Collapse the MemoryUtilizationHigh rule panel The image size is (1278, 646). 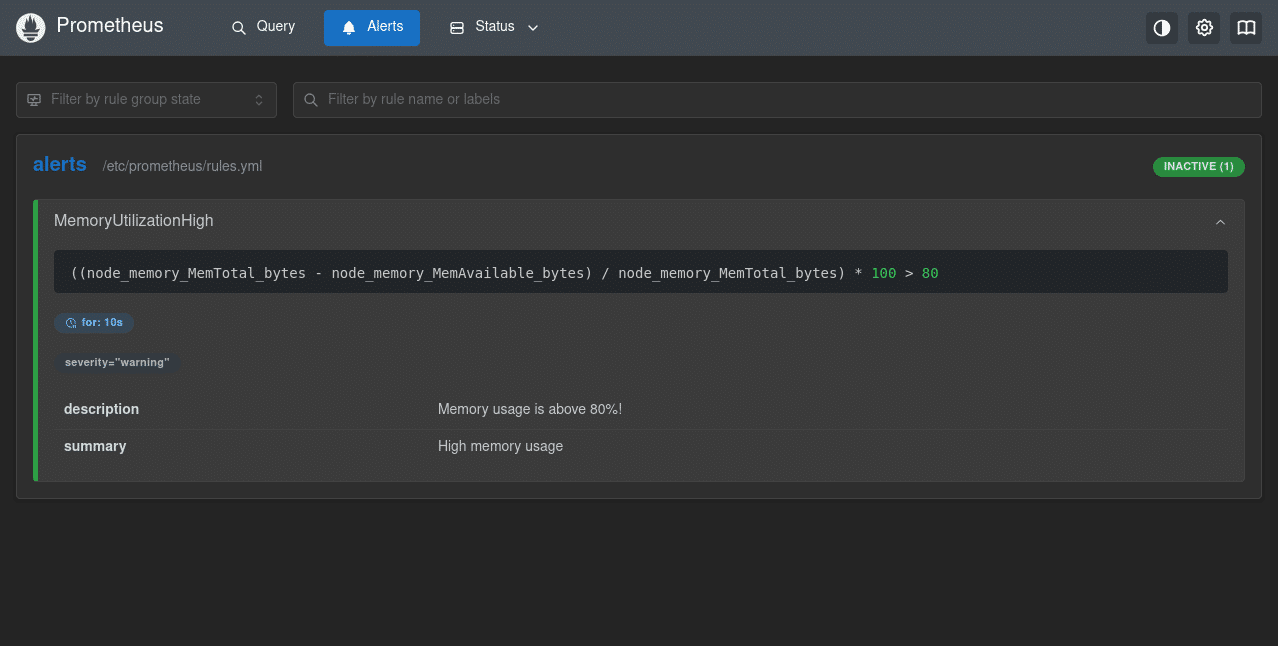tap(1220, 222)
